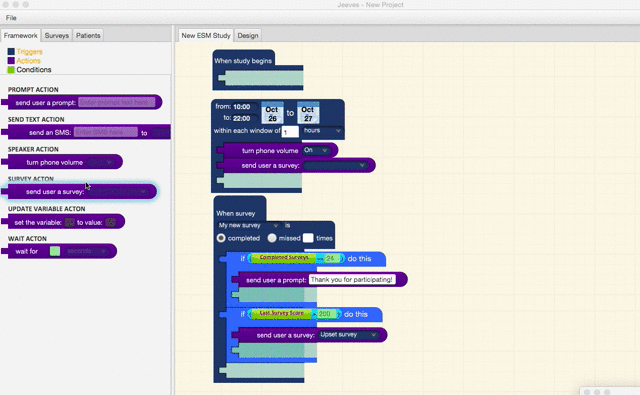Image resolution: width=640 pixels, height=395 pixels.
Task: Switch to the Surveys tab
Action: tap(57, 36)
